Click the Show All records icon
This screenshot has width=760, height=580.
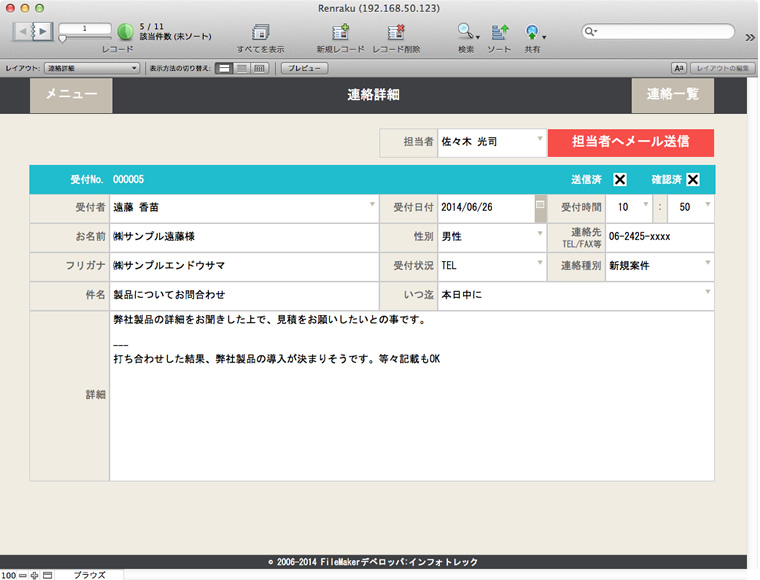pos(261,33)
